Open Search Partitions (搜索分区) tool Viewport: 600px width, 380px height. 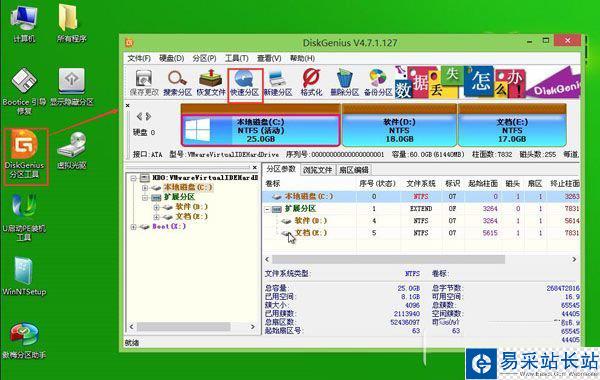click(177, 82)
